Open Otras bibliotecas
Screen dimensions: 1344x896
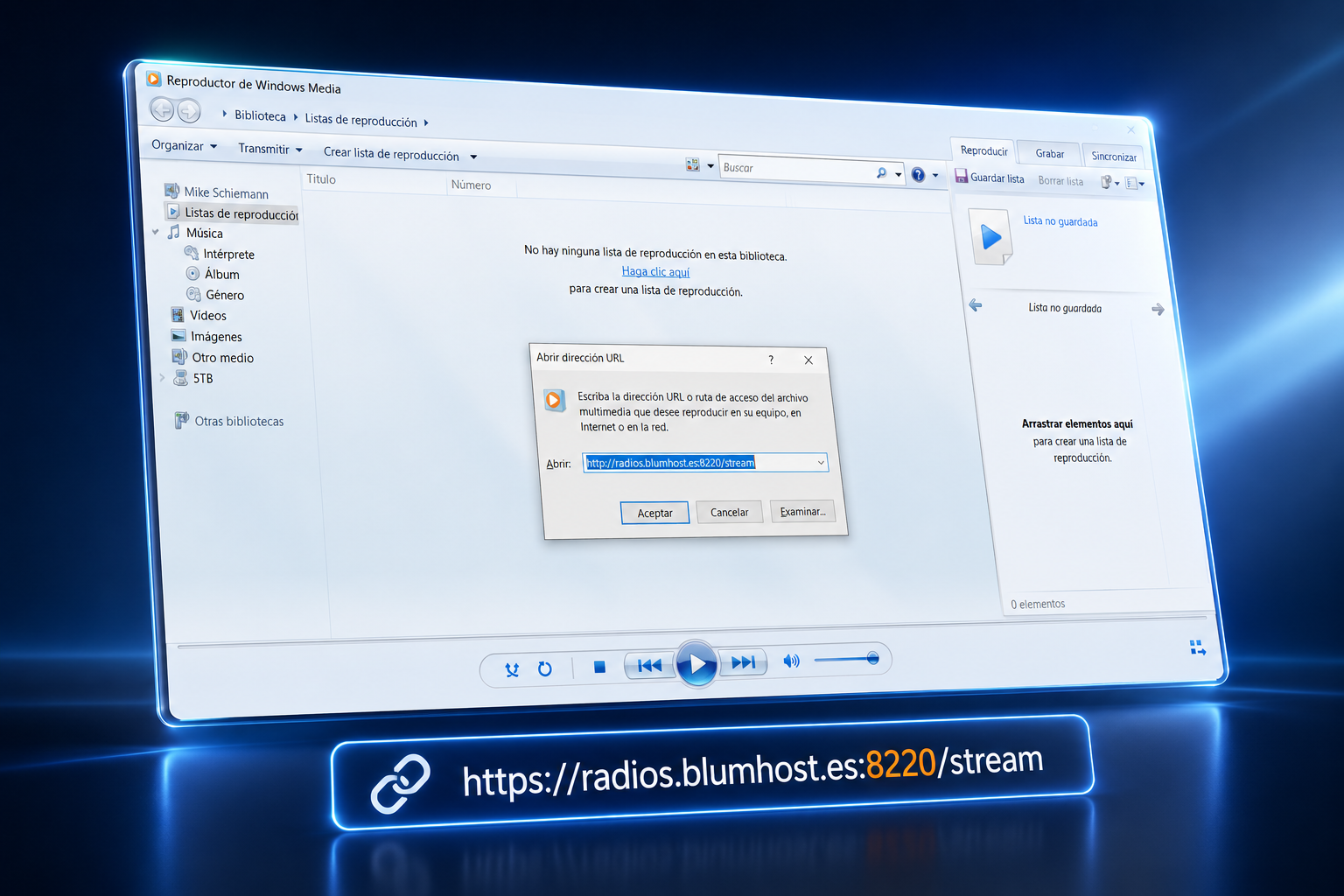(229, 421)
